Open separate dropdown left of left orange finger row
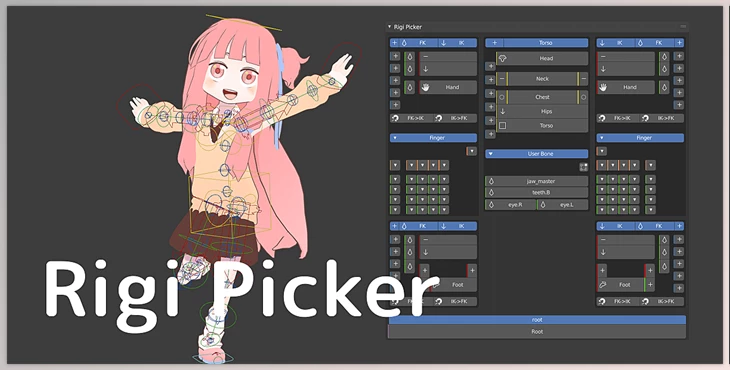 (395, 165)
